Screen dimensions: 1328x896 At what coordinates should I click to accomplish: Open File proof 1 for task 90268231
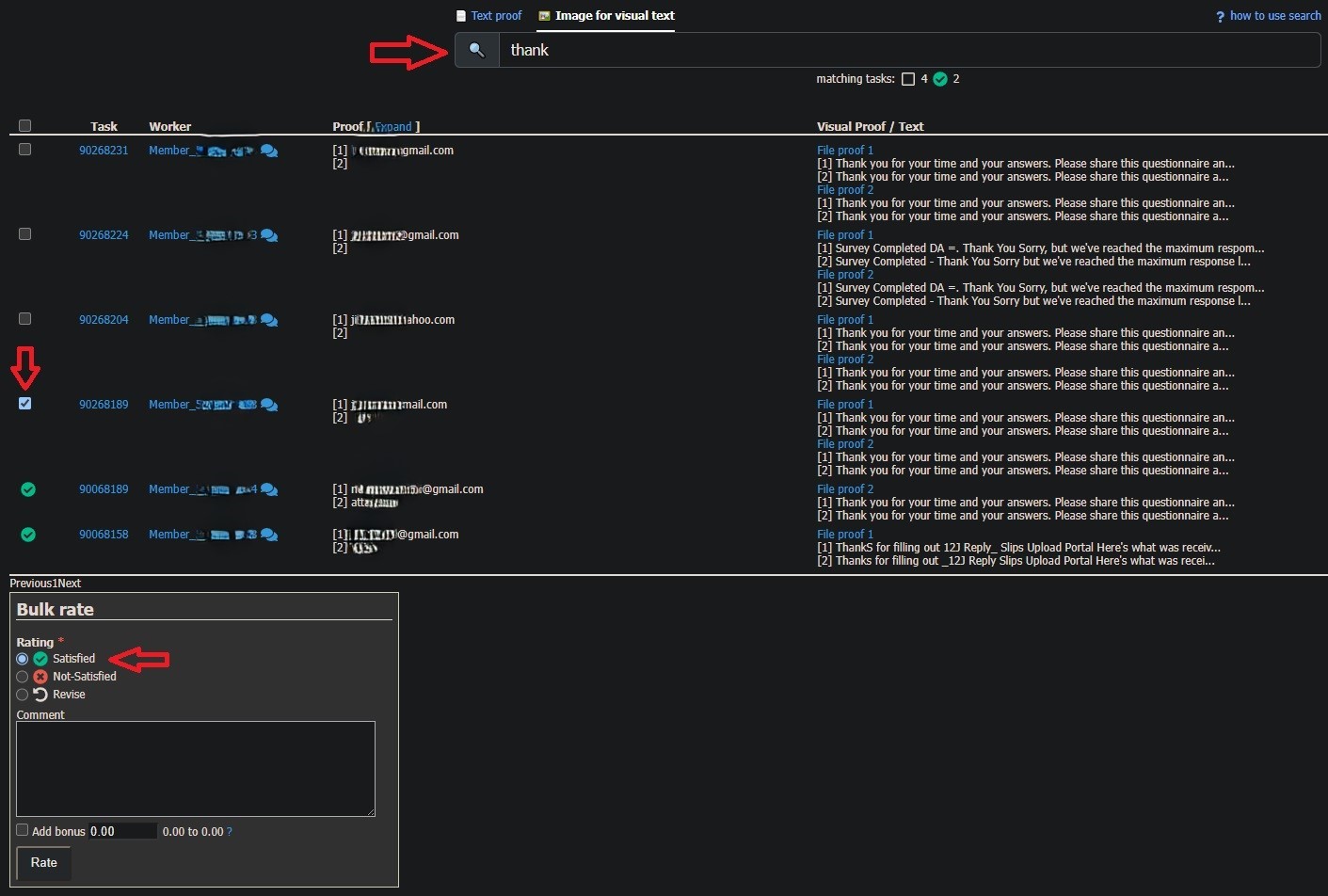(845, 151)
